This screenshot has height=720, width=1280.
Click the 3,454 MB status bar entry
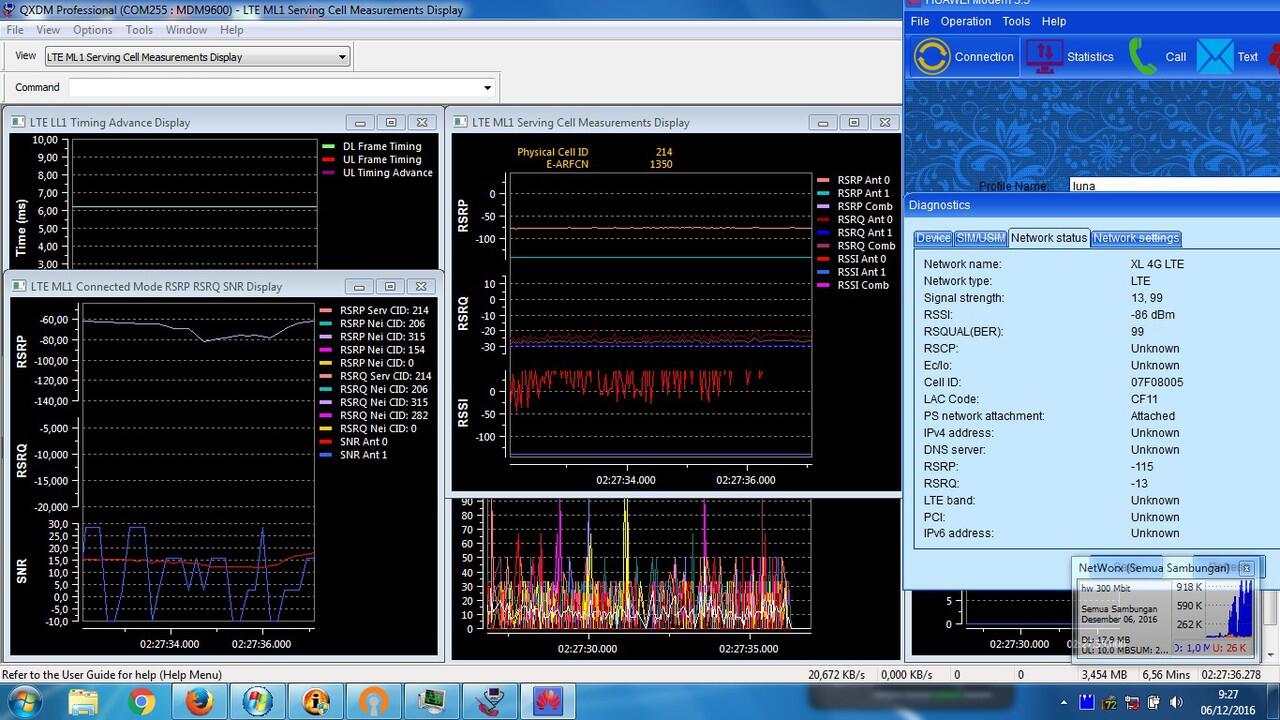[1104, 675]
